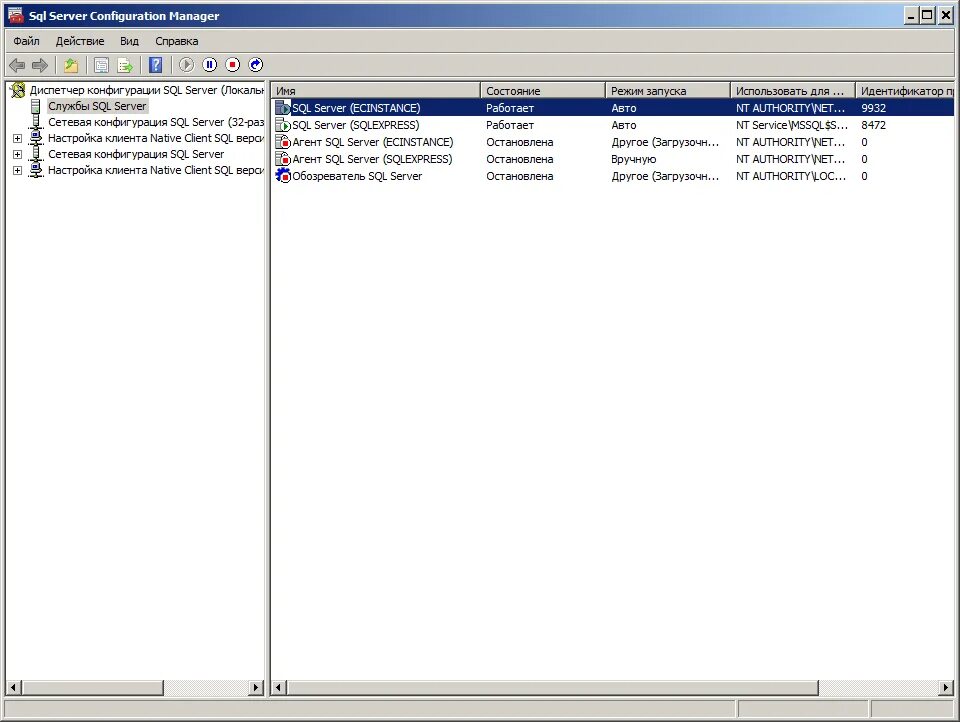Viewport: 960px width, 722px height.
Task: Click left arrow of tree pane scrollbar
Action: pyautogui.click(x=13, y=688)
